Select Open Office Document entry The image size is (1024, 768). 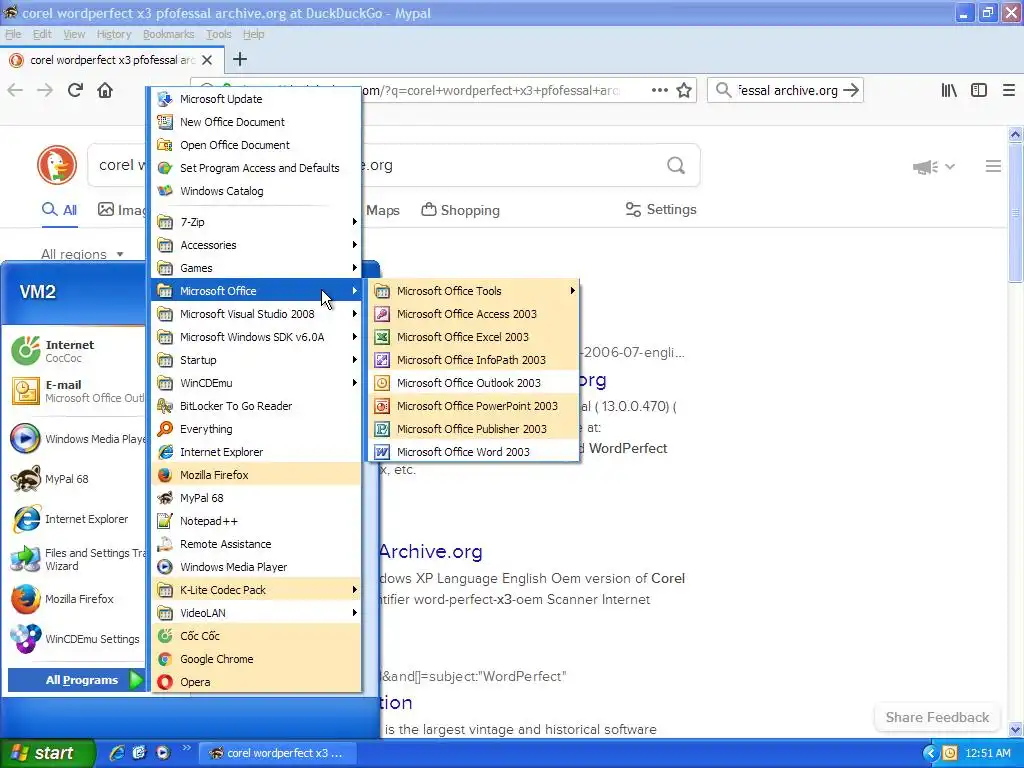point(256,145)
